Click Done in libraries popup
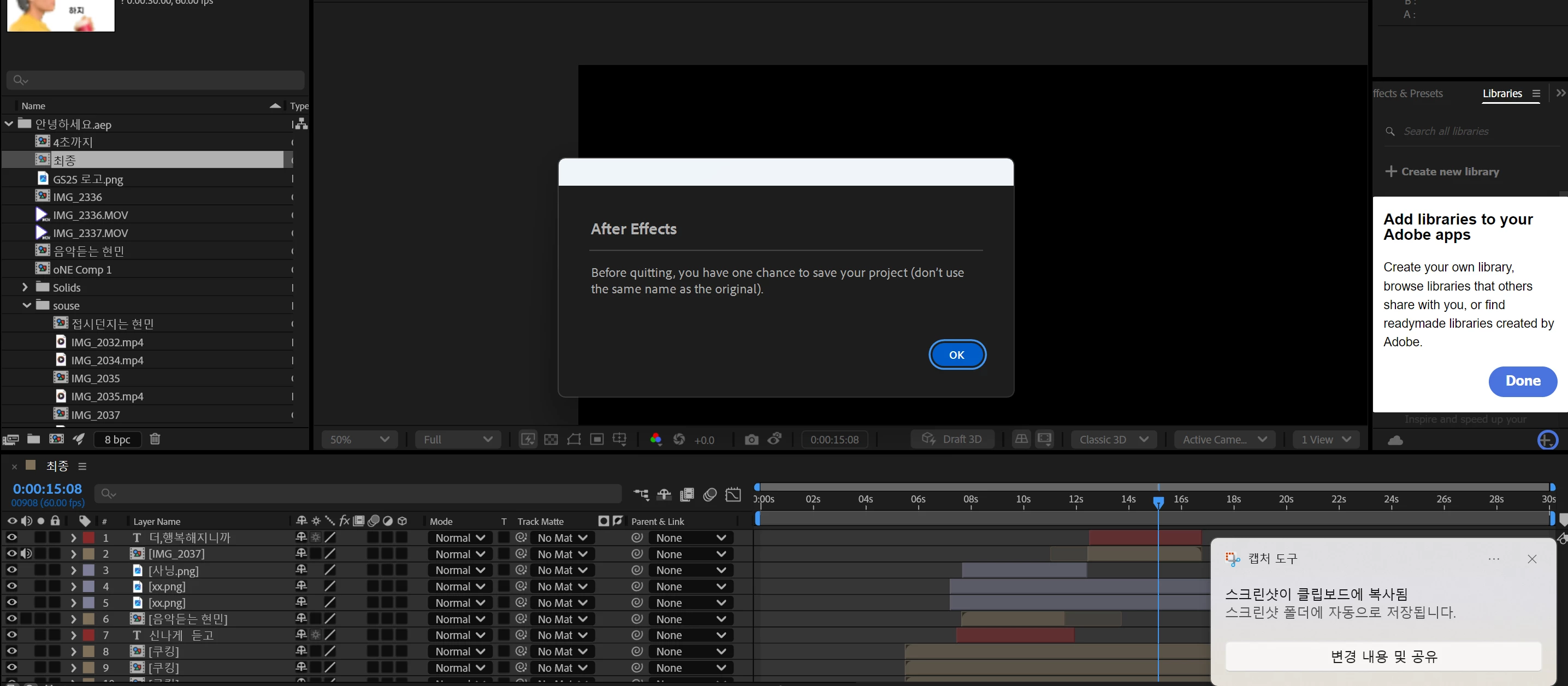The image size is (1568, 686). point(1522,381)
